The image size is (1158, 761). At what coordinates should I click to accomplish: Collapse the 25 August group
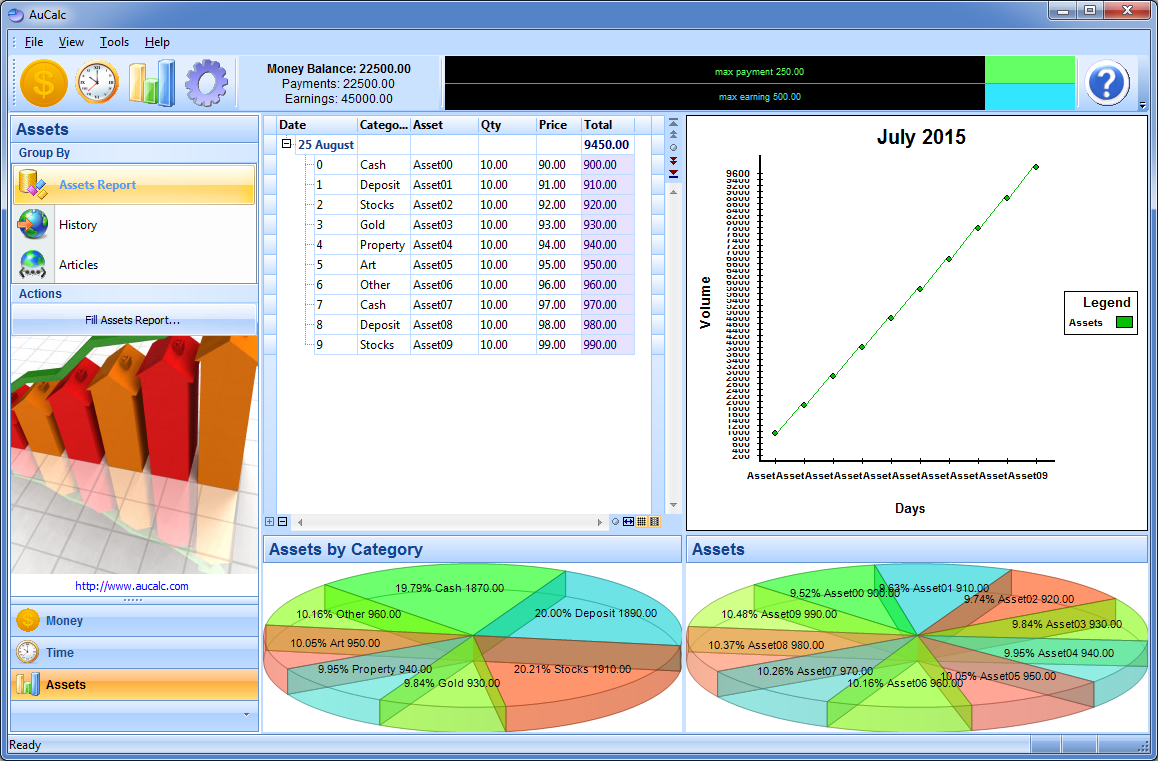tap(287, 144)
